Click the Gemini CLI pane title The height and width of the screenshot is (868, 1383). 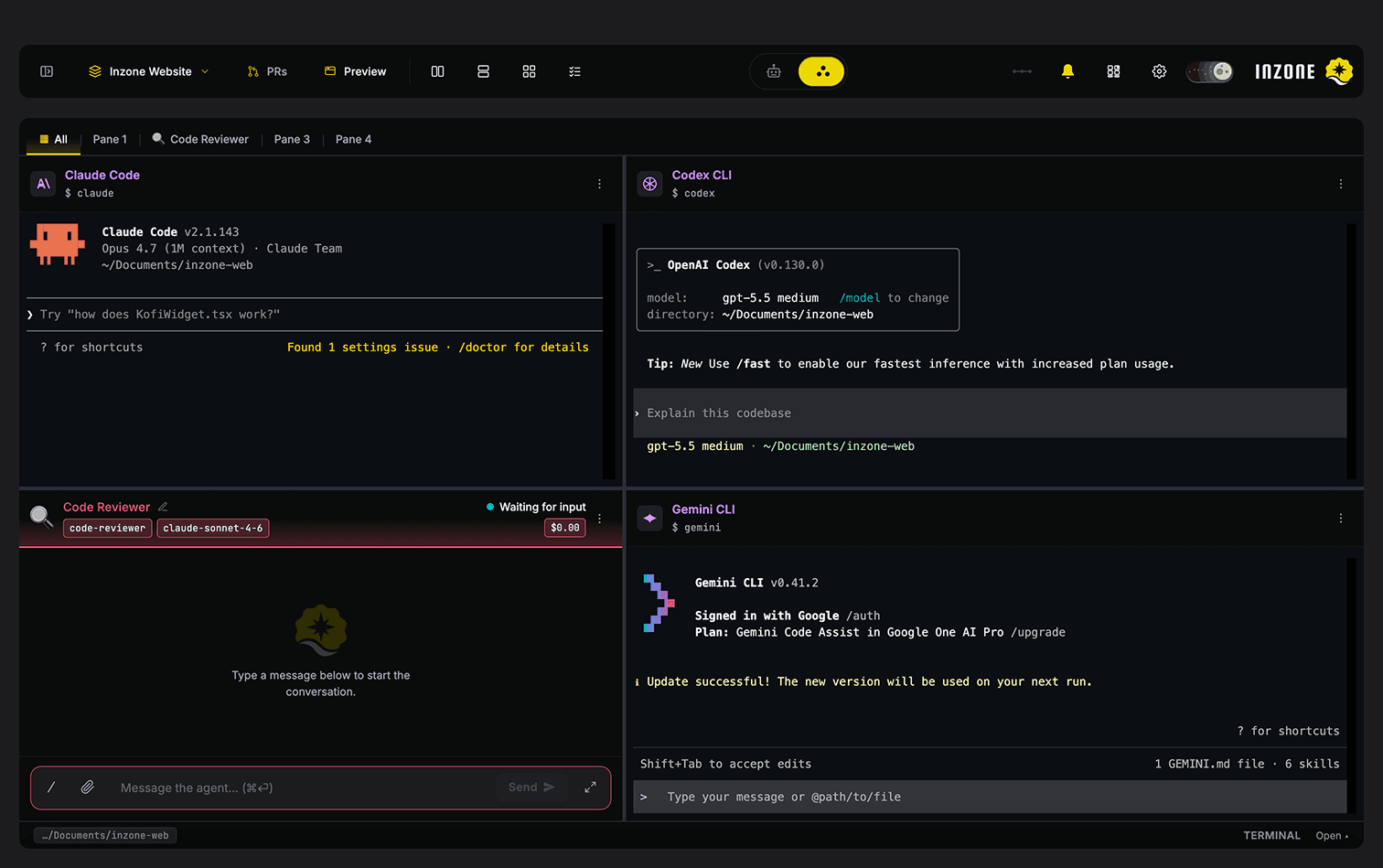(703, 509)
